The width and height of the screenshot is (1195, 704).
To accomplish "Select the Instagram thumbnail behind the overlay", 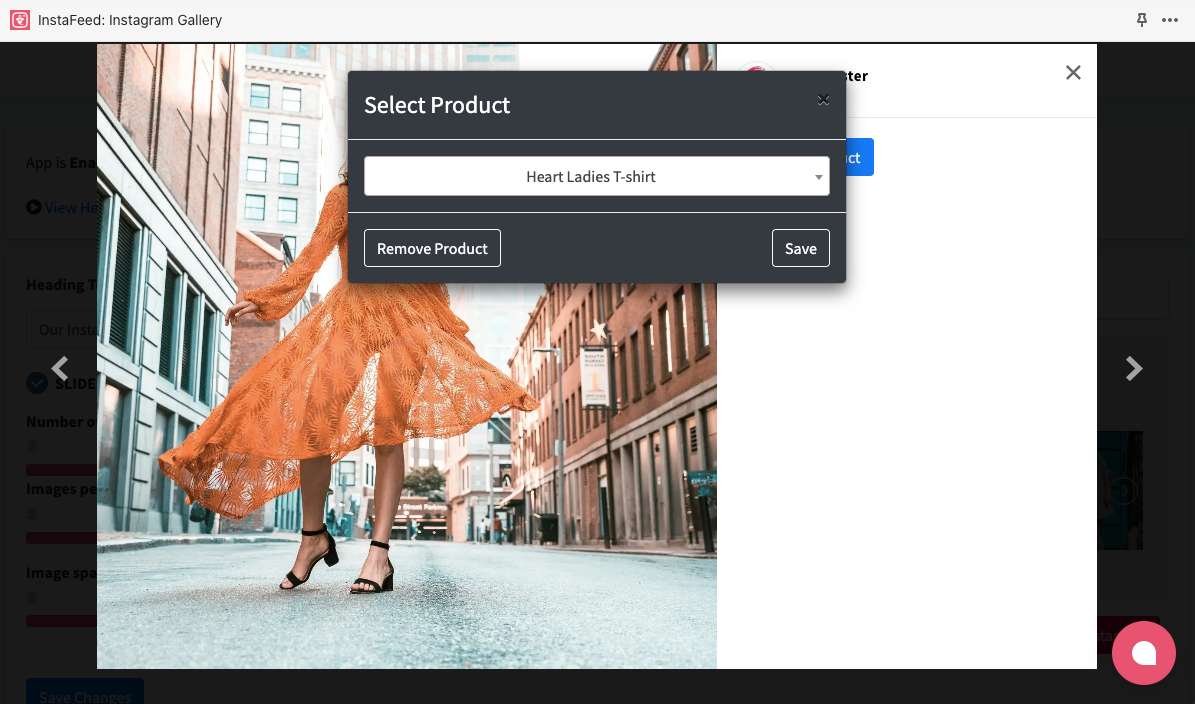I will 1120,490.
